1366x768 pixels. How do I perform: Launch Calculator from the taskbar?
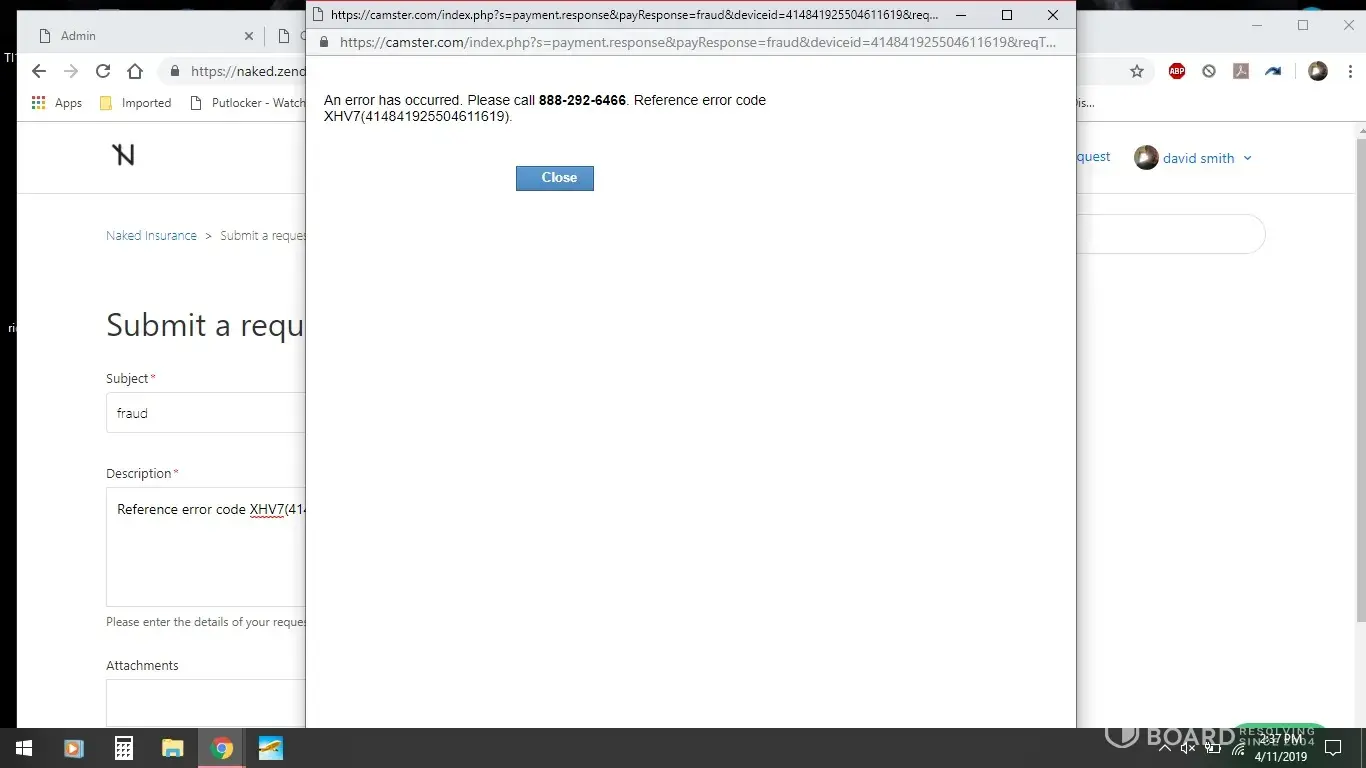coord(123,748)
